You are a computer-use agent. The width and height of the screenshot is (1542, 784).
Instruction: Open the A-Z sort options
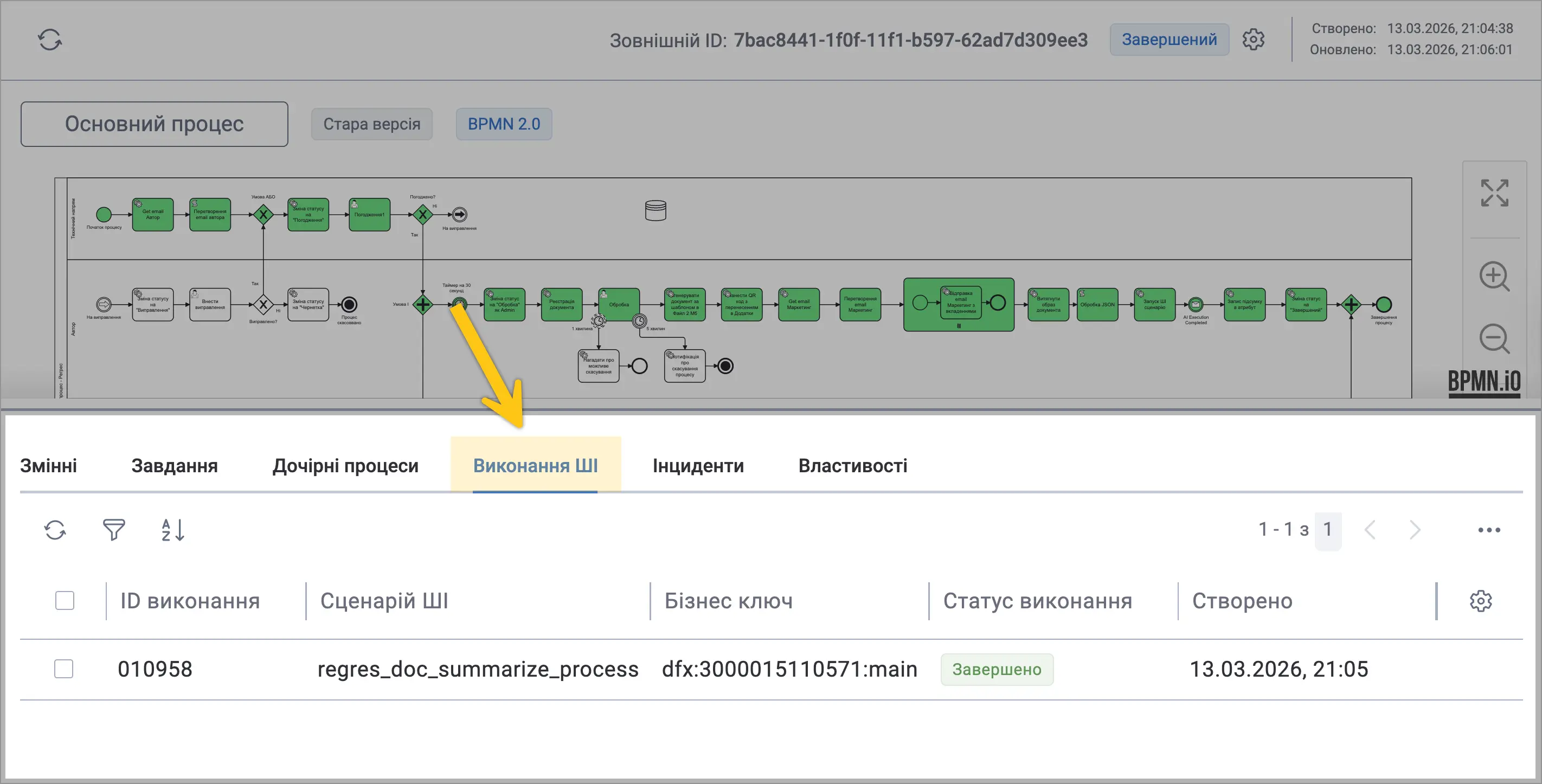coord(173,530)
